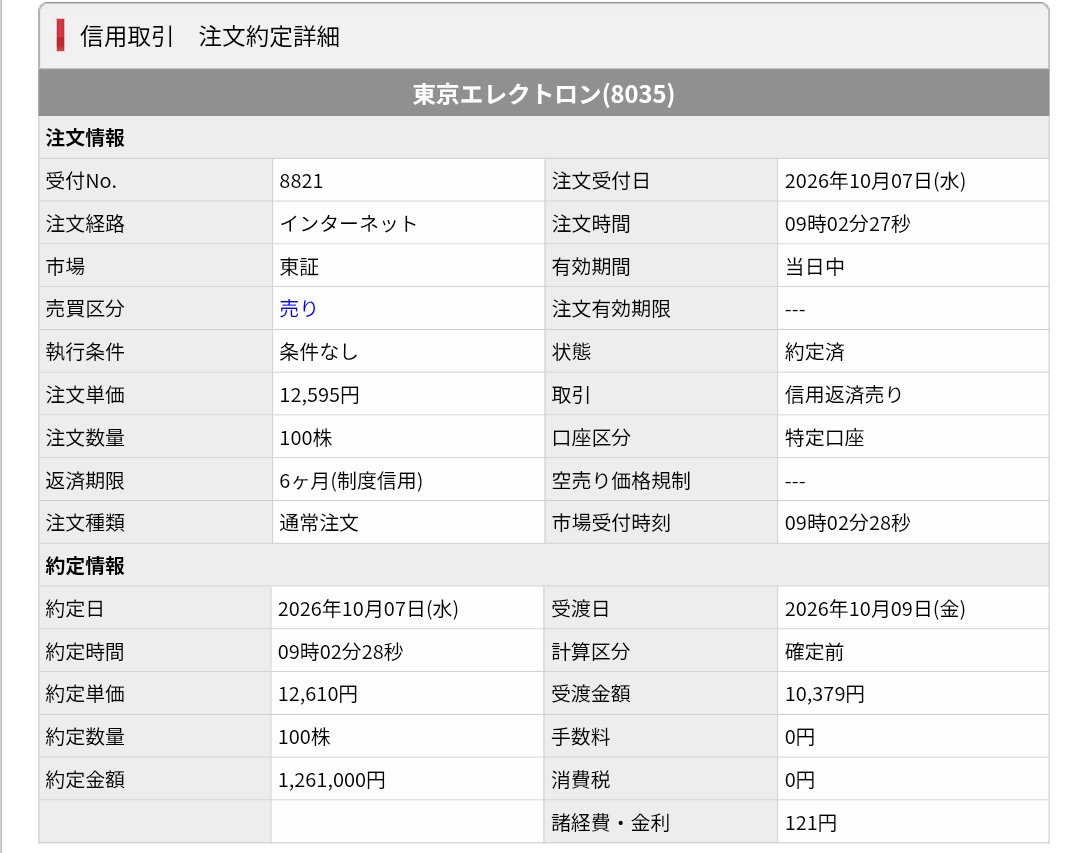Select the 東京エレクトロン(8035) stock name header
The image size is (1080, 853).
pyautogui.click(x=543, y=94)
